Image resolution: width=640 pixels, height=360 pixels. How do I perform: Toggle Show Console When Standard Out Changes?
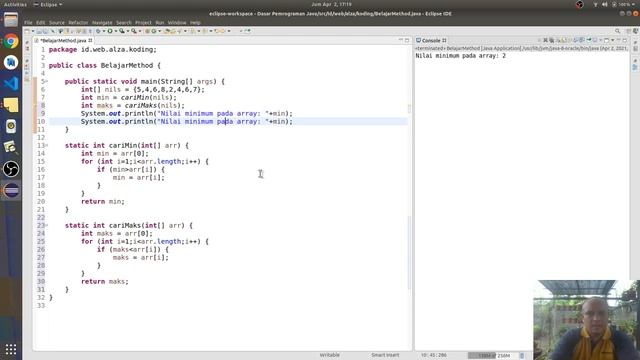pyautogui.click(x=576, y=40)
